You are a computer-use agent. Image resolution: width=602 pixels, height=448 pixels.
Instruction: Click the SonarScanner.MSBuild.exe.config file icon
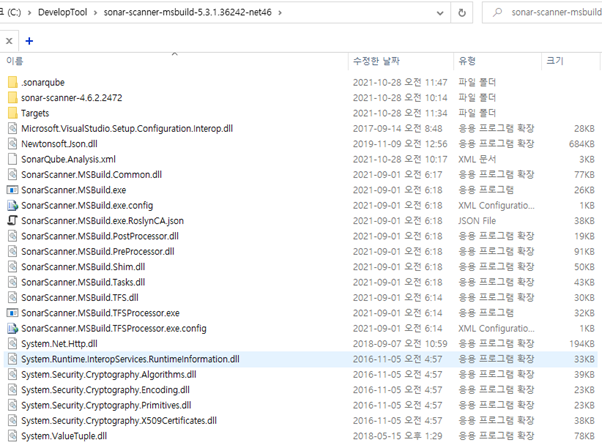coord(13,205)
